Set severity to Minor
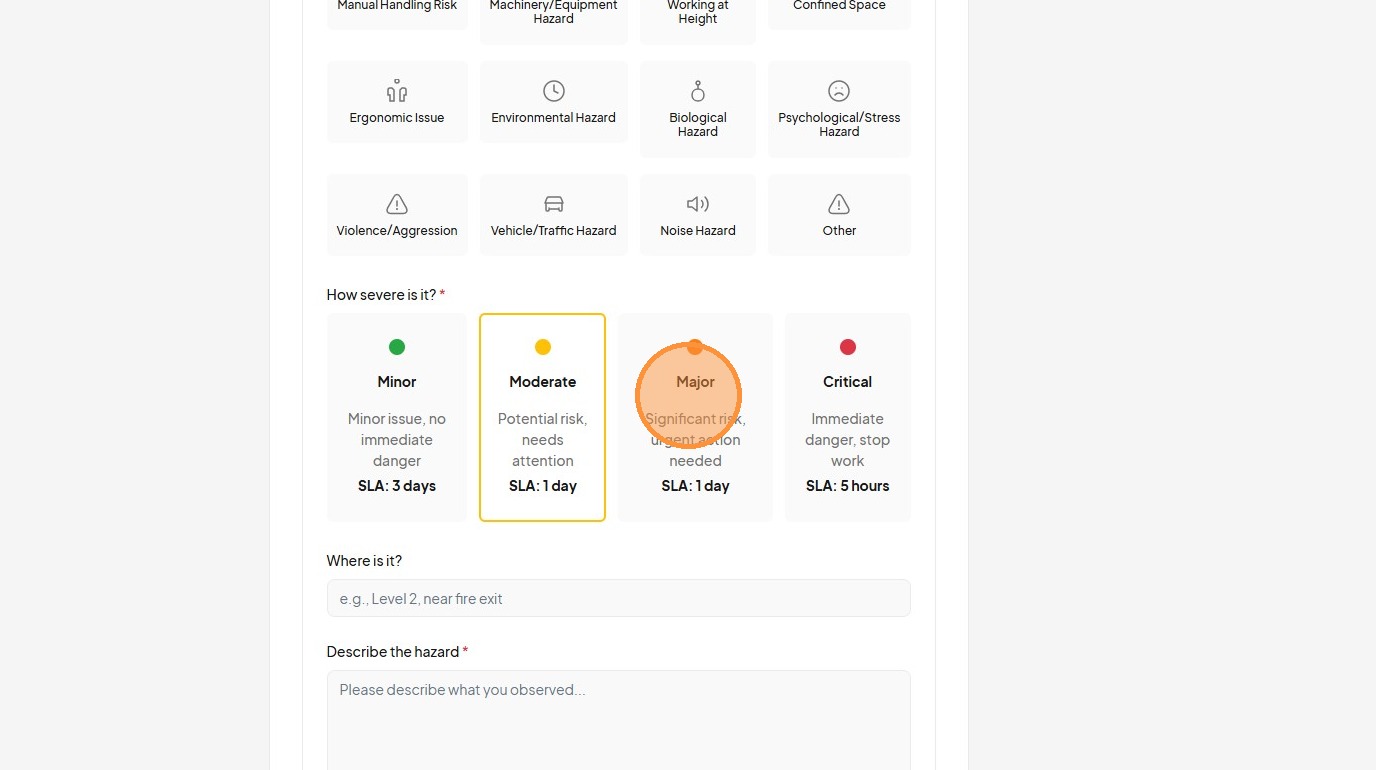This screenshot has width=1376, height=770. click(x=397, y=417)
